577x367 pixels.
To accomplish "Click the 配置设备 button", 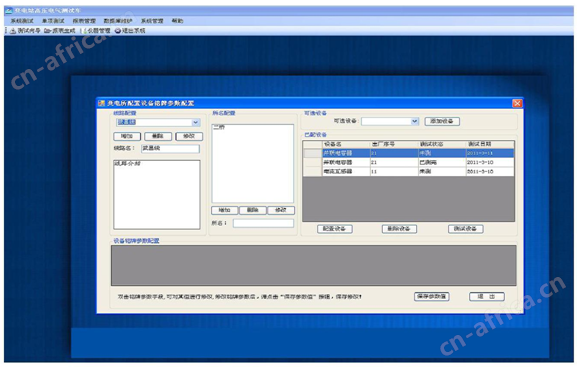I will [334, 229].
